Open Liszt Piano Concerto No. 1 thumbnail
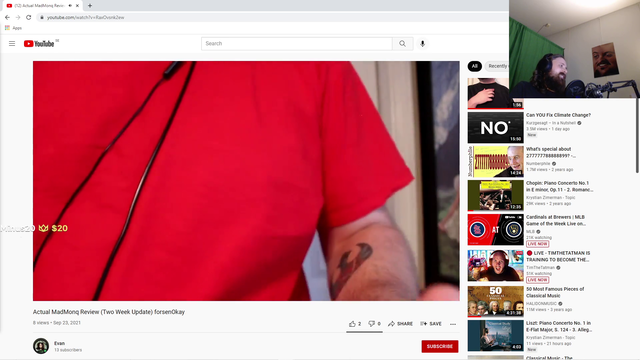Viewport: 640px width, 360px height. [x=496, y=336]
